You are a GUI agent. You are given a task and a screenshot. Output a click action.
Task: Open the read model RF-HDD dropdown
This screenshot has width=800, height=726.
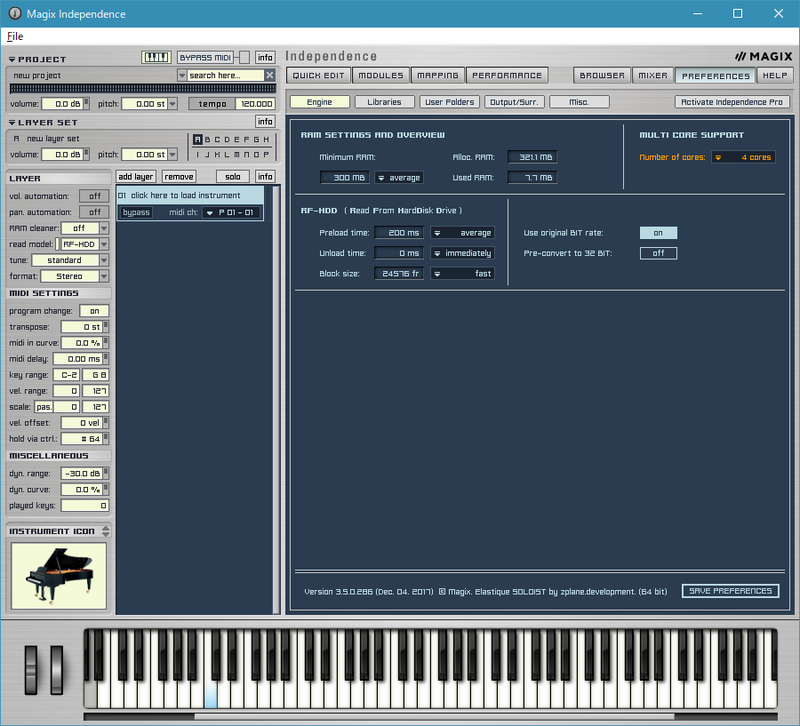tap(104, 244)
